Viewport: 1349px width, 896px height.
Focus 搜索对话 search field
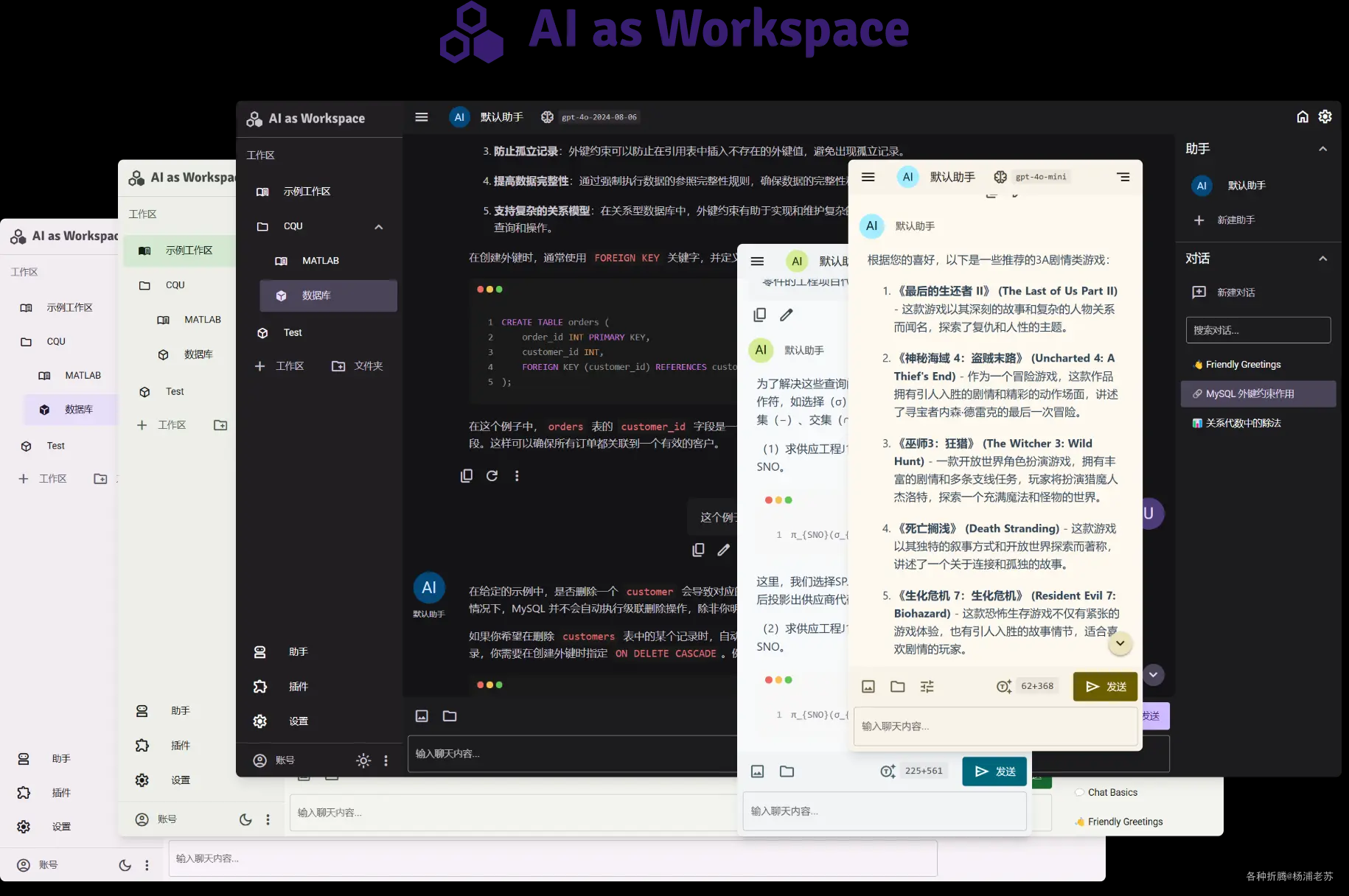tap(1258, 330)
